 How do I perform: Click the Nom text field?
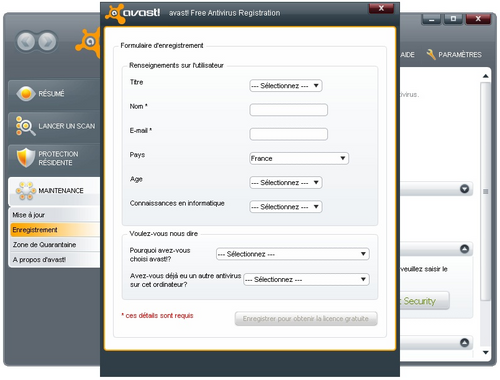288,110
